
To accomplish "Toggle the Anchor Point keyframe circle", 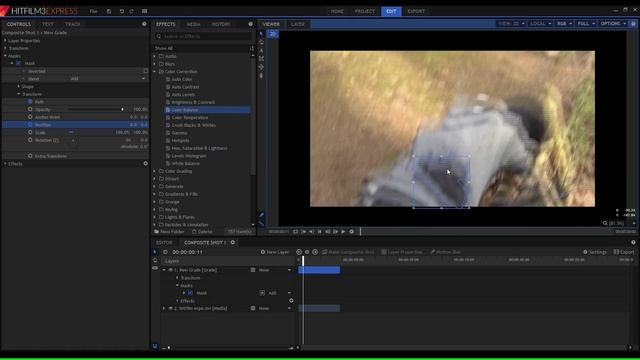I will tap(30, 117).
